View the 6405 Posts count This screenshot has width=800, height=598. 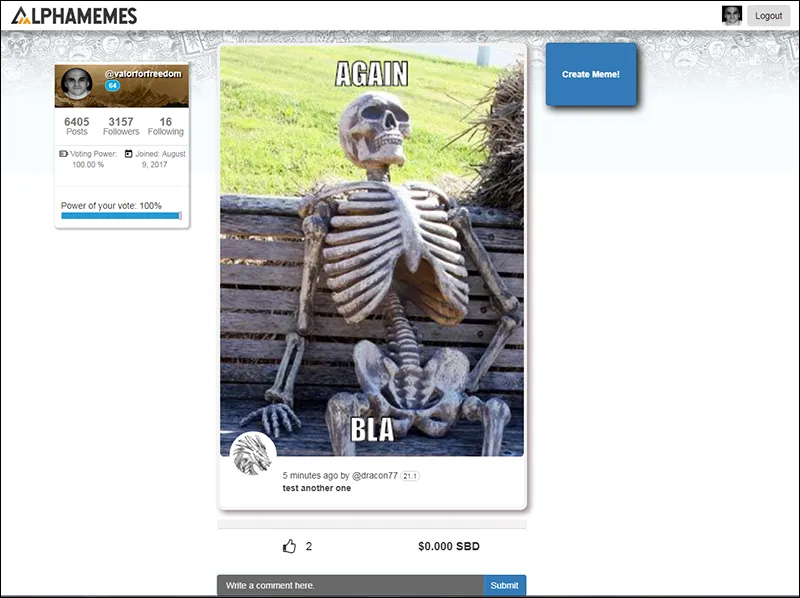pos(77,126)
